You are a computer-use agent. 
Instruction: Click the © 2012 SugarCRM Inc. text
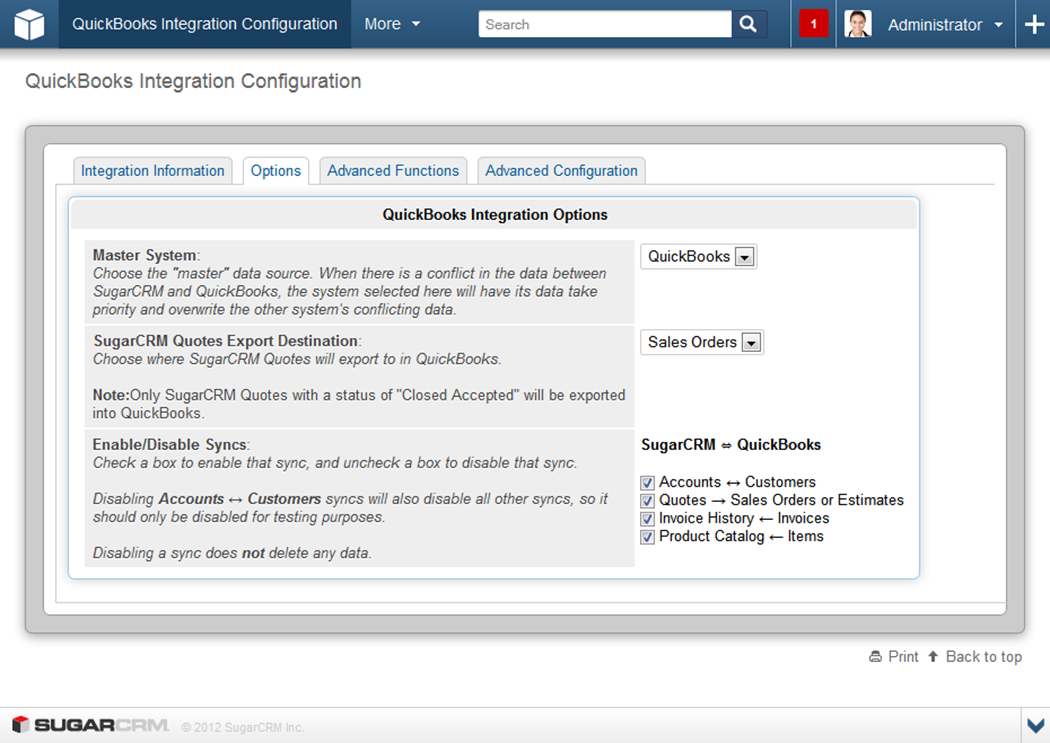point(242,727)
